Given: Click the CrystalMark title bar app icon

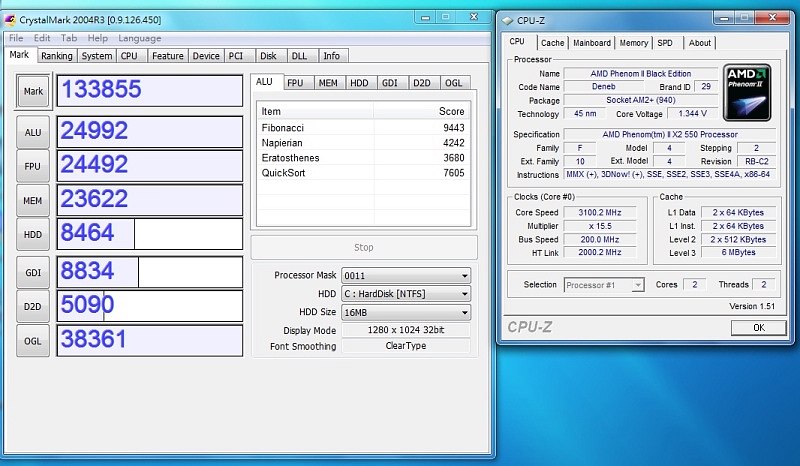Looking at the screenshot, I should pos(10,20).
